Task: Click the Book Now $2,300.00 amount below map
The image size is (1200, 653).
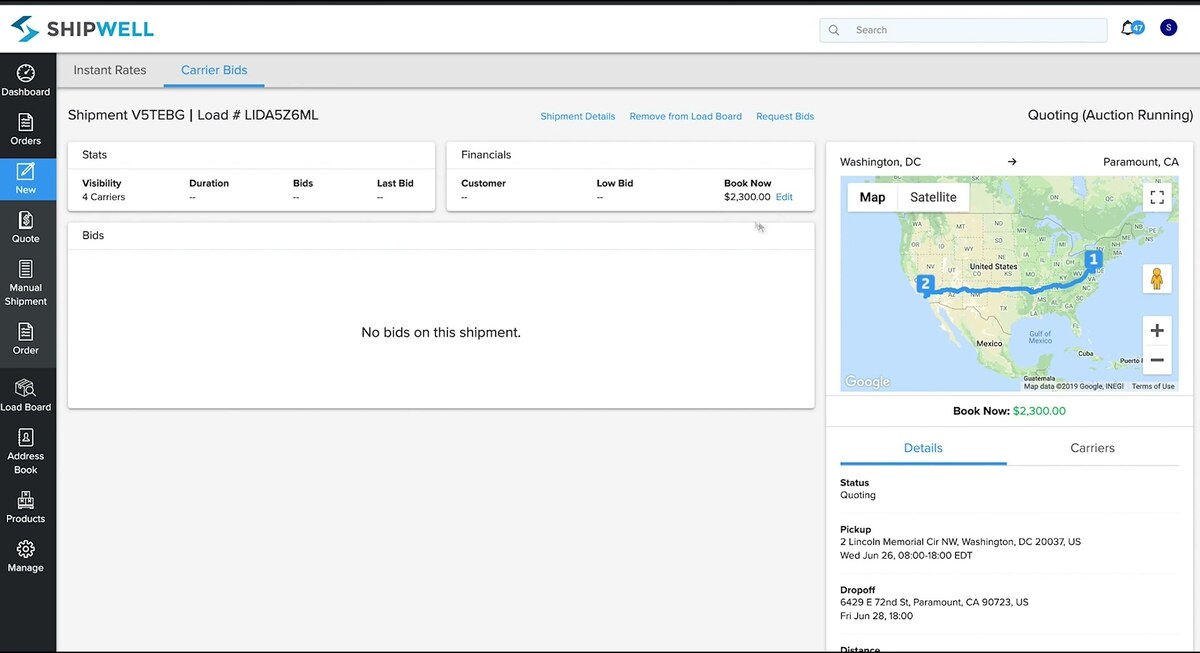Action: tap(1039, 411)
